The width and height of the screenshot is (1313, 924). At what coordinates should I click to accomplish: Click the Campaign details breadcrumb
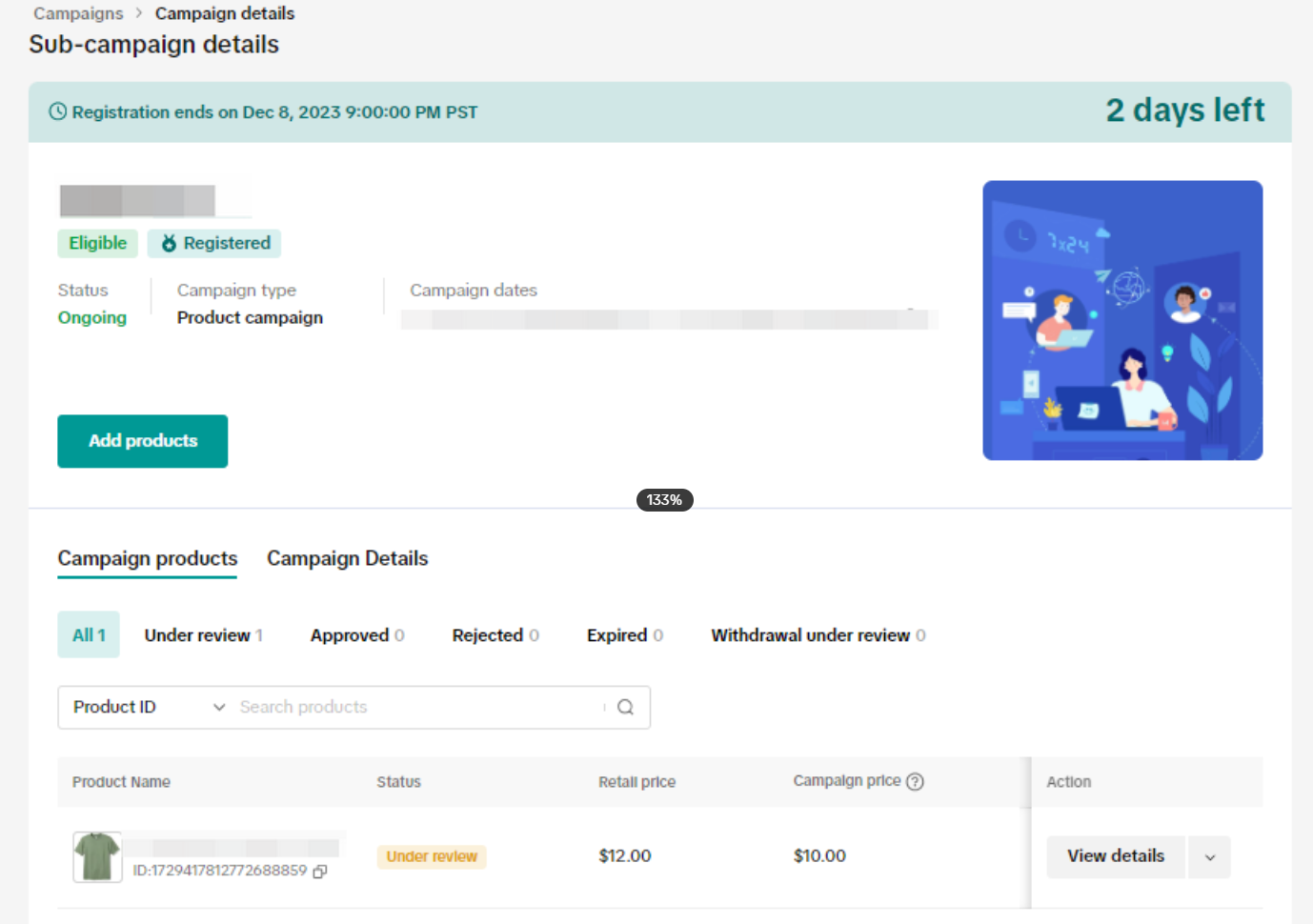[225, 13]
